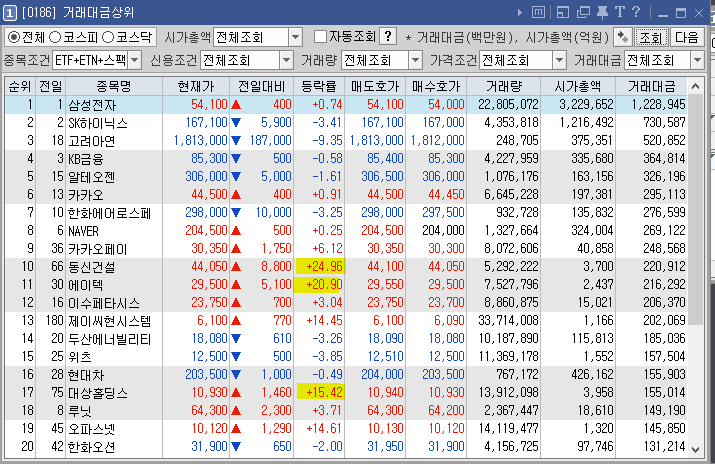
Task: Click the scrollbar down arrow
Action: (x=695, y=450)
